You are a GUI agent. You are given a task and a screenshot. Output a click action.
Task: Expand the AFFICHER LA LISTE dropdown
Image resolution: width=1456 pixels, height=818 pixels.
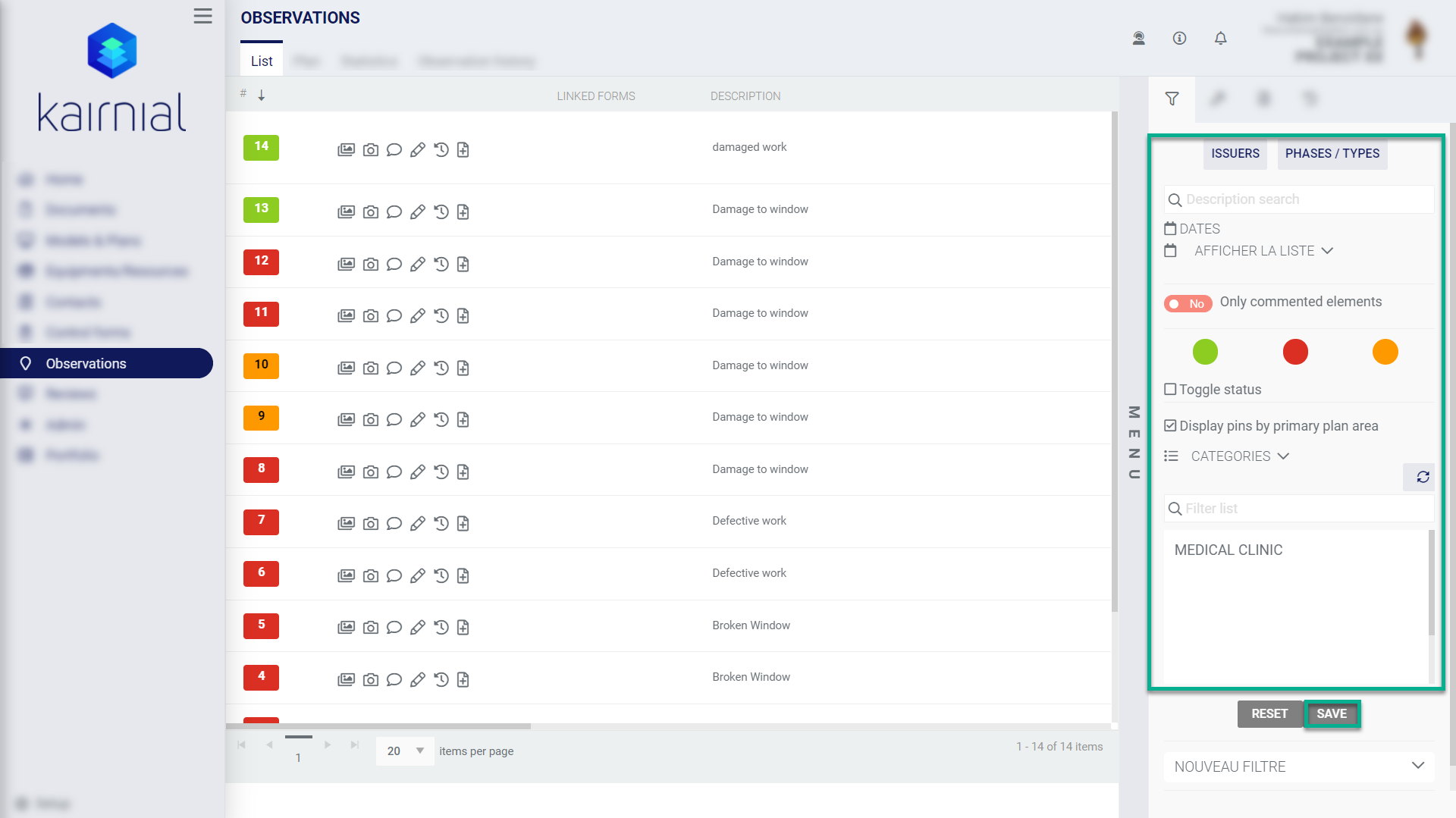1263,251
